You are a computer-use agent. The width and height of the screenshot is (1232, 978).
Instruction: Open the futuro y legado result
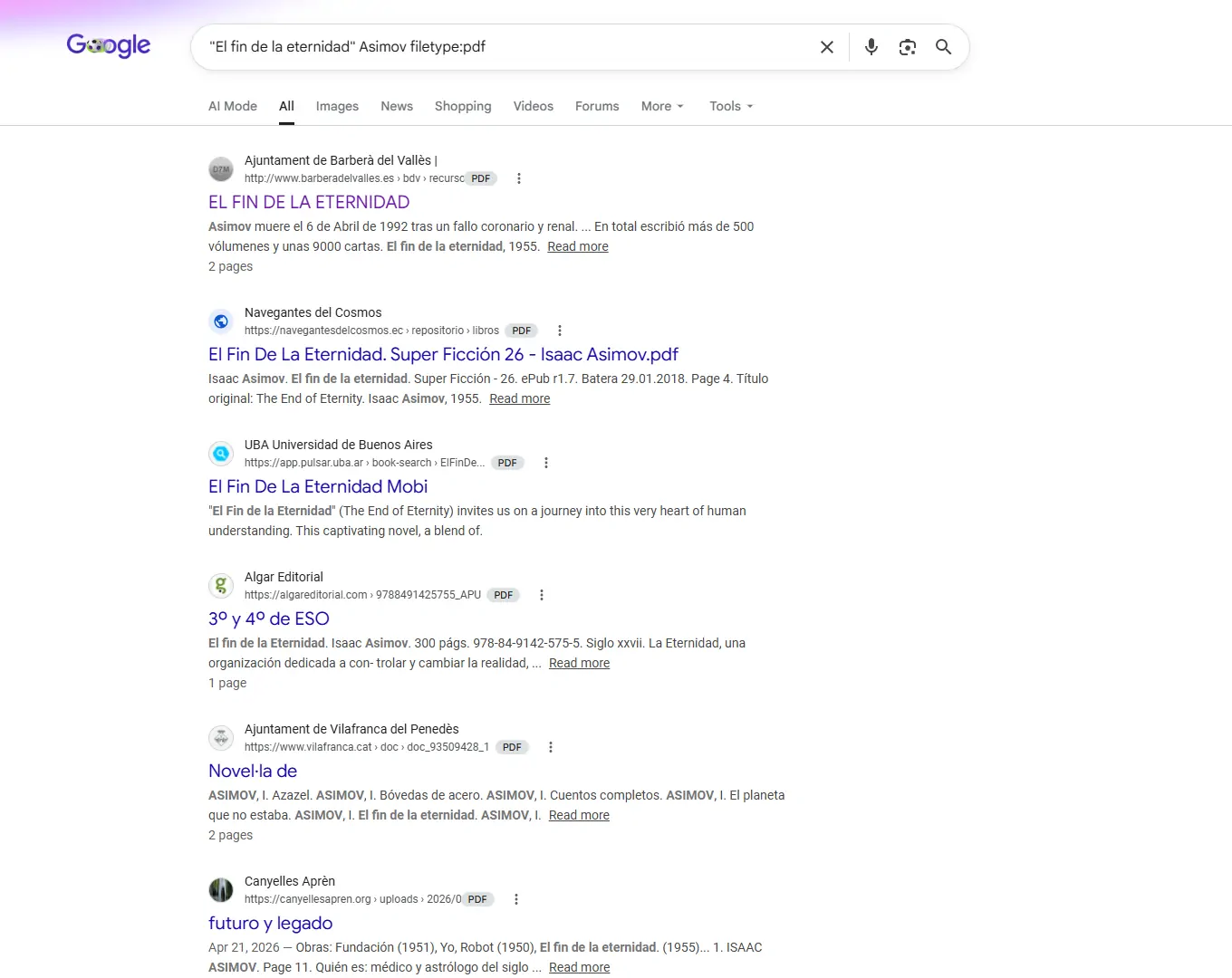(271, 923)
